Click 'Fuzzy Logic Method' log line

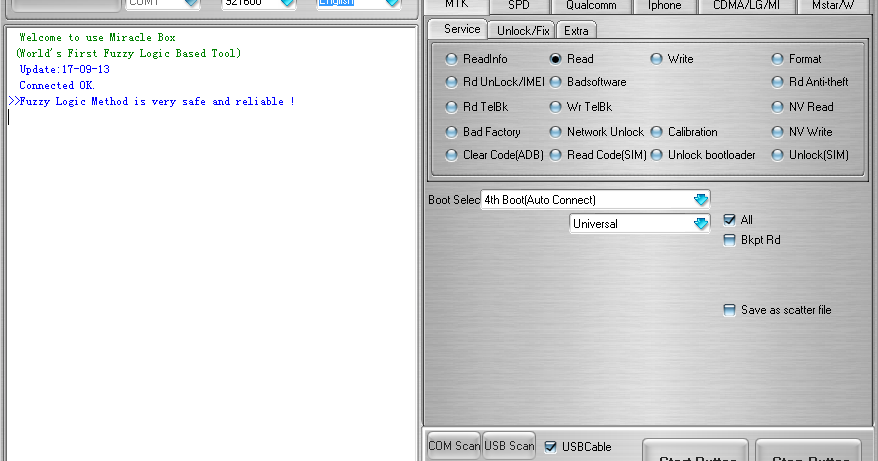[151, 101]
